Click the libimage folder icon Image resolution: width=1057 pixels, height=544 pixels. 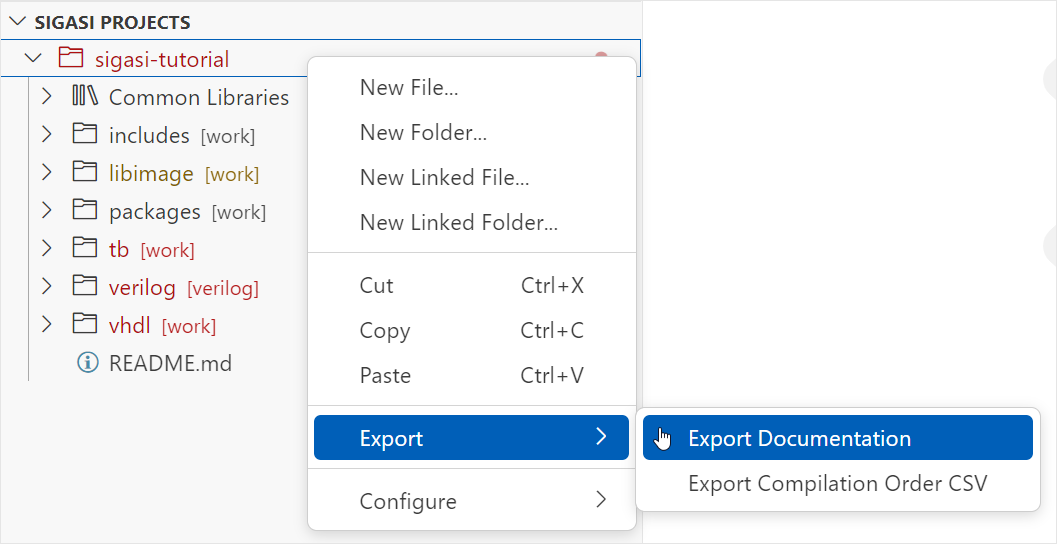tap(85, 173)
